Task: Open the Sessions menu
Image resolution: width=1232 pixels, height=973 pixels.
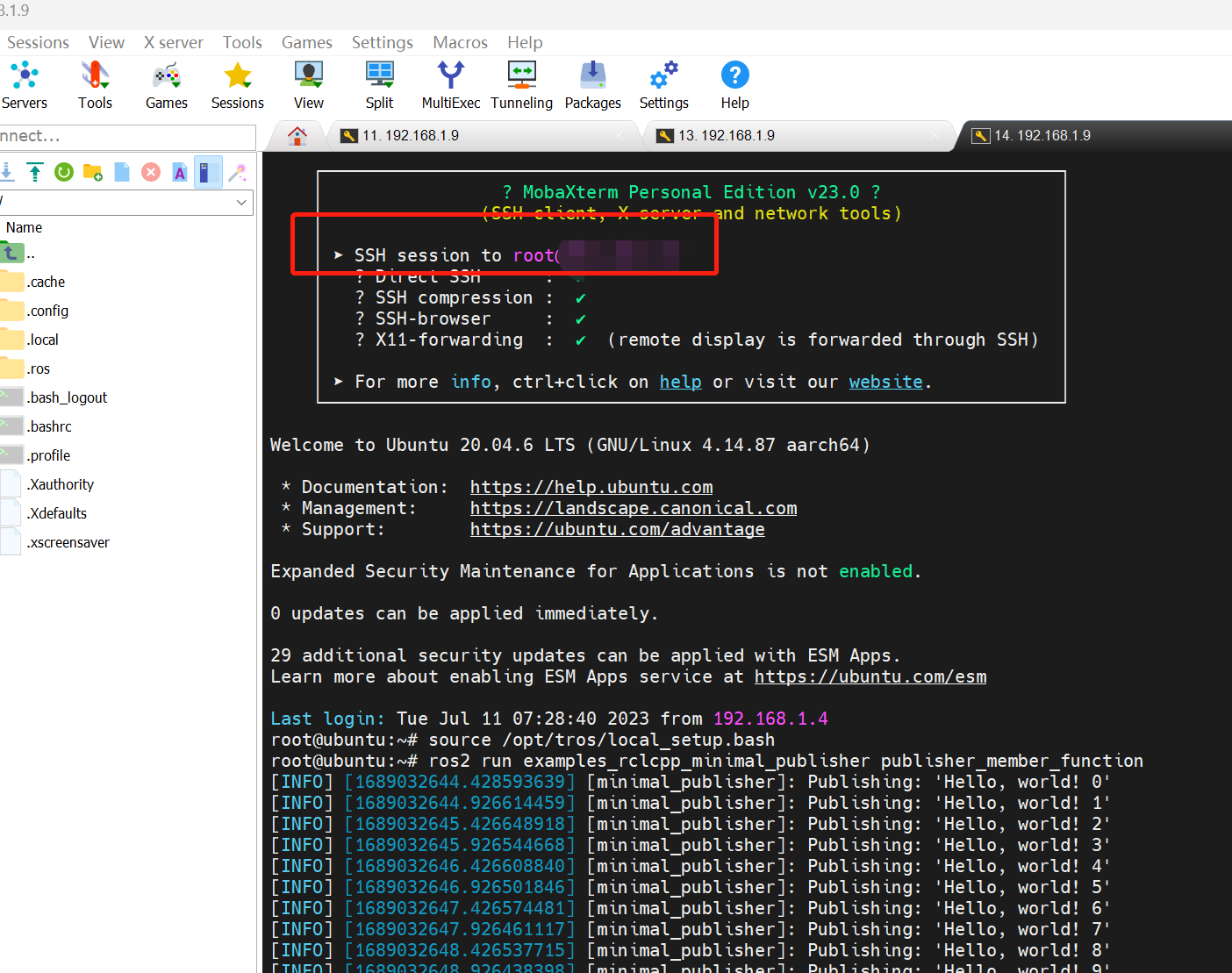Action: tap(38, 42)
